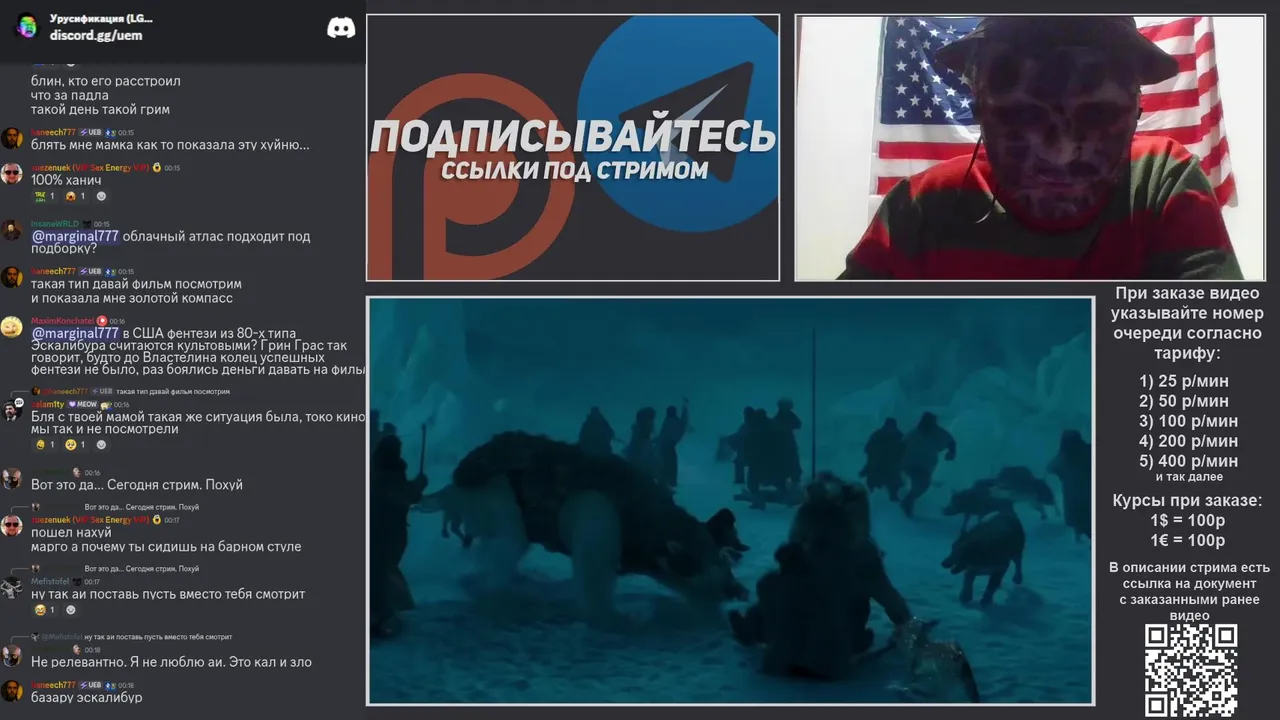This screenshot has height=720, width=1280.
Task: Click @marginal777 mention in InsaneWRLD's message
Action: point(75,236)
